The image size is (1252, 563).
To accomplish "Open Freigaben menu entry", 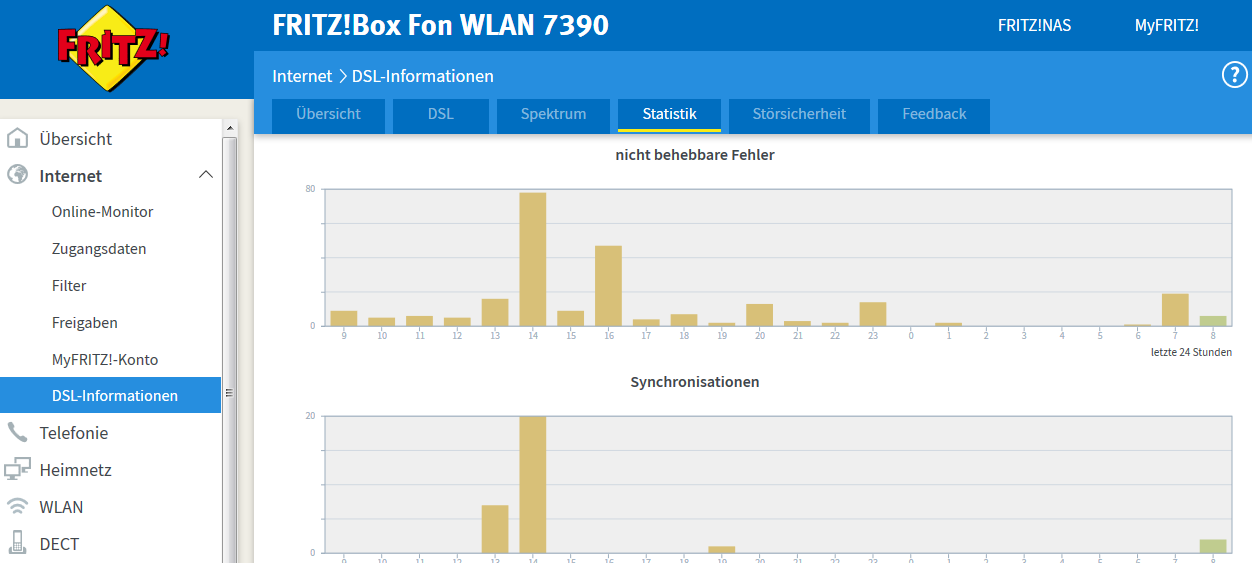I will coord(85,323).
